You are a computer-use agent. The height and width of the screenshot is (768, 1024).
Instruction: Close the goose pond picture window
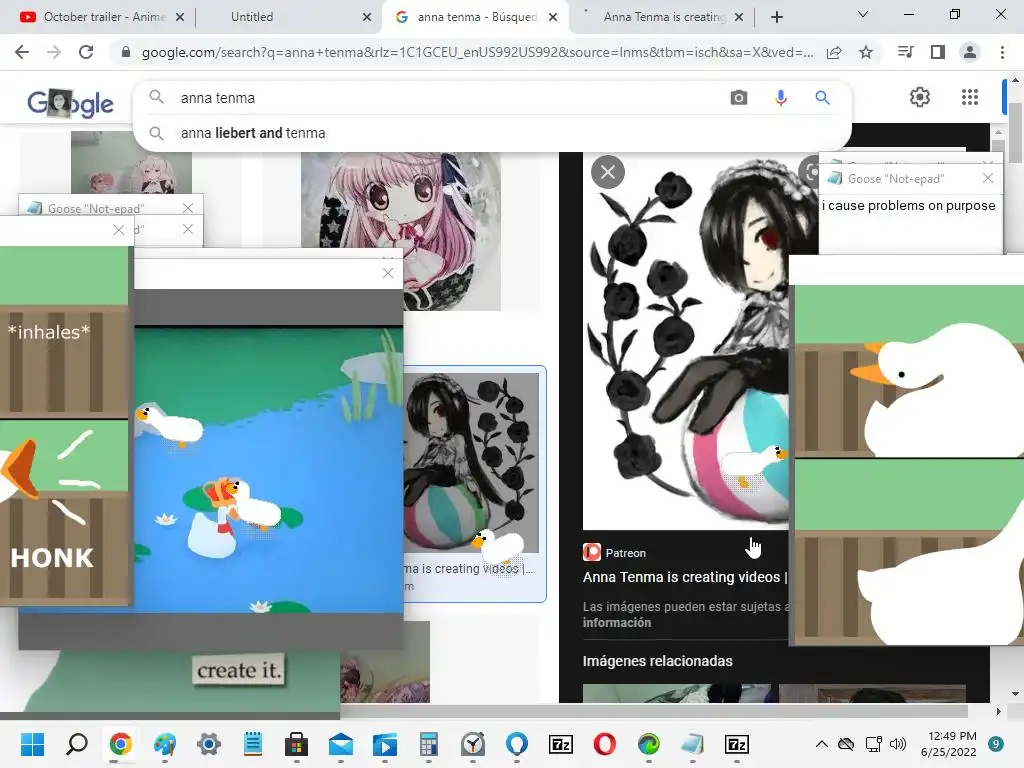(x=388, y=273)
